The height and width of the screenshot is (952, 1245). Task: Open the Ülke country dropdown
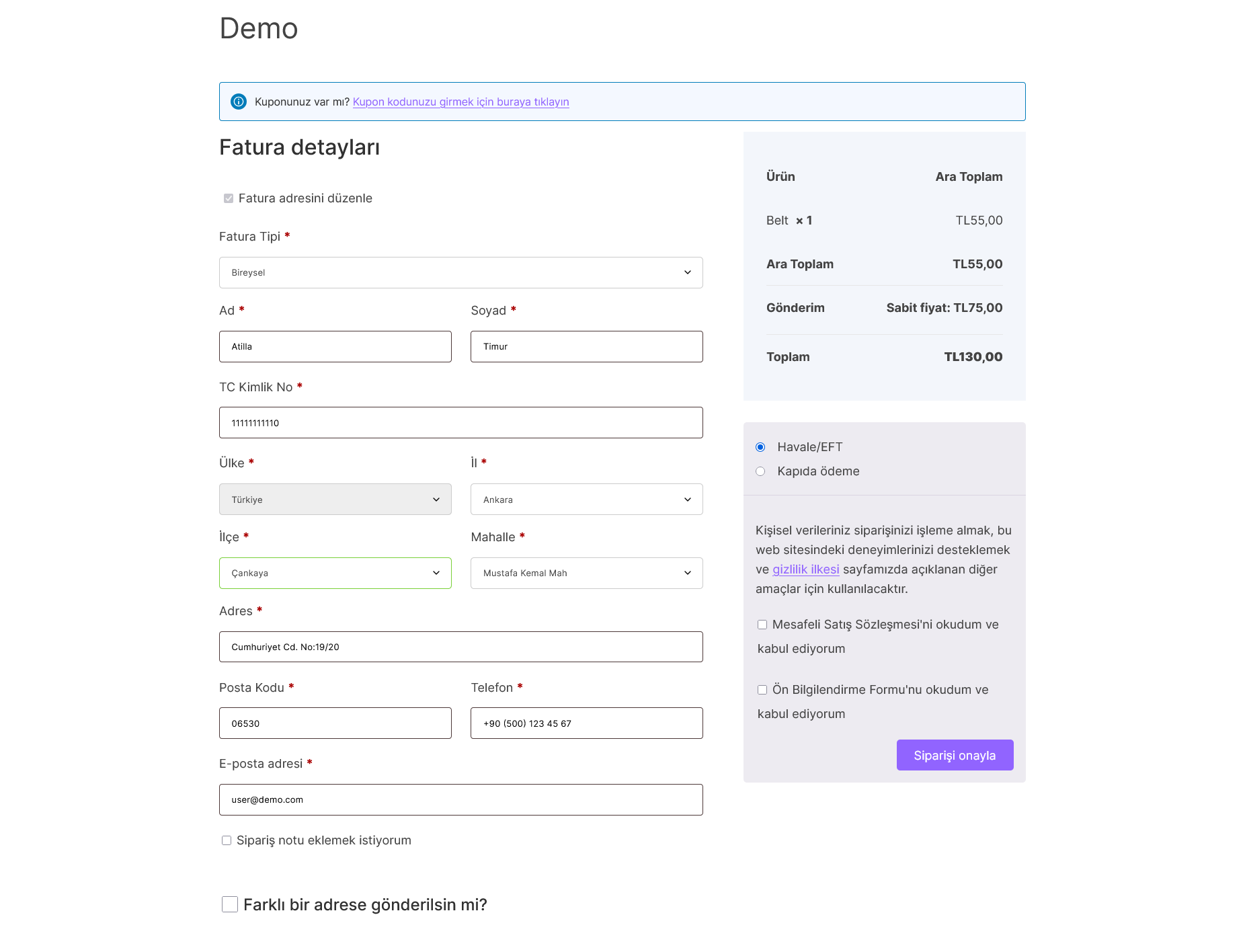pos(335,500)
